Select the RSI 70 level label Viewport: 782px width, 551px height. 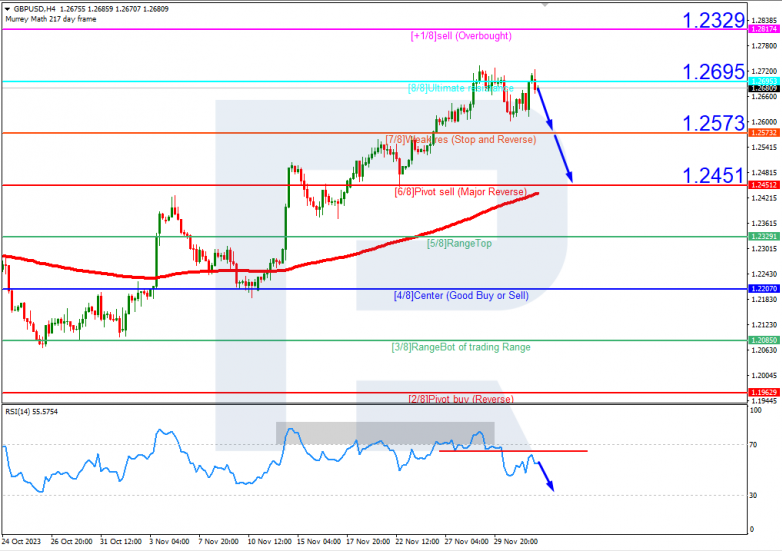tap(753, 444)
